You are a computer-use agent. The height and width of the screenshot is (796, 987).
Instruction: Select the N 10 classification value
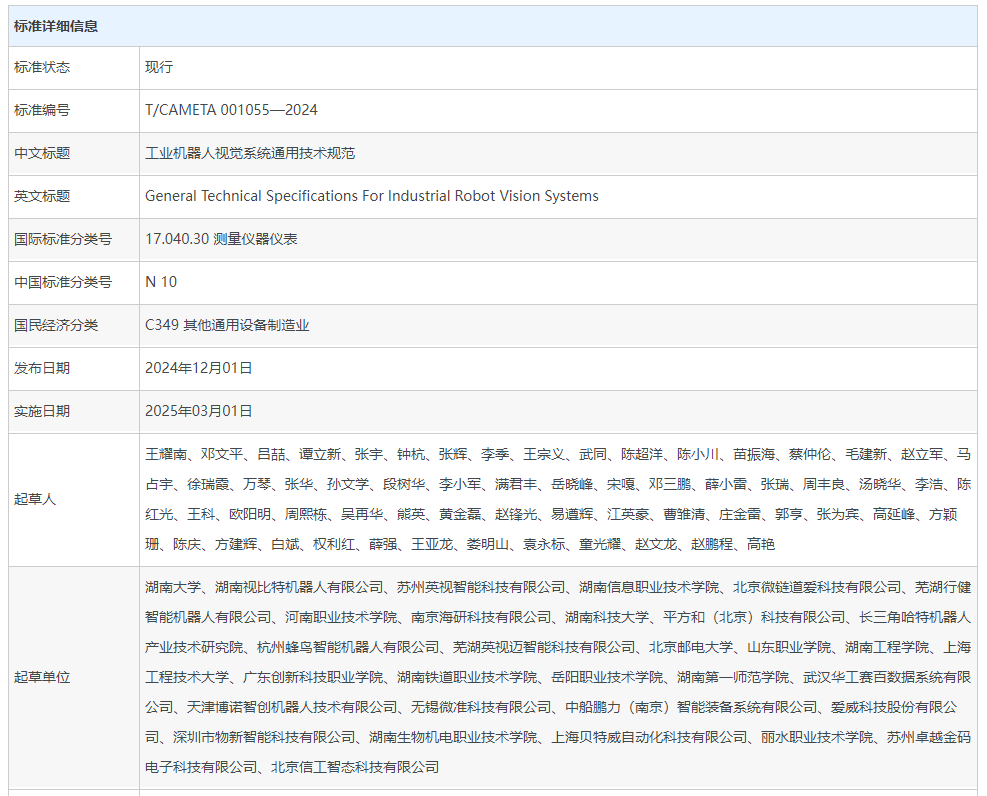point(161,283)
